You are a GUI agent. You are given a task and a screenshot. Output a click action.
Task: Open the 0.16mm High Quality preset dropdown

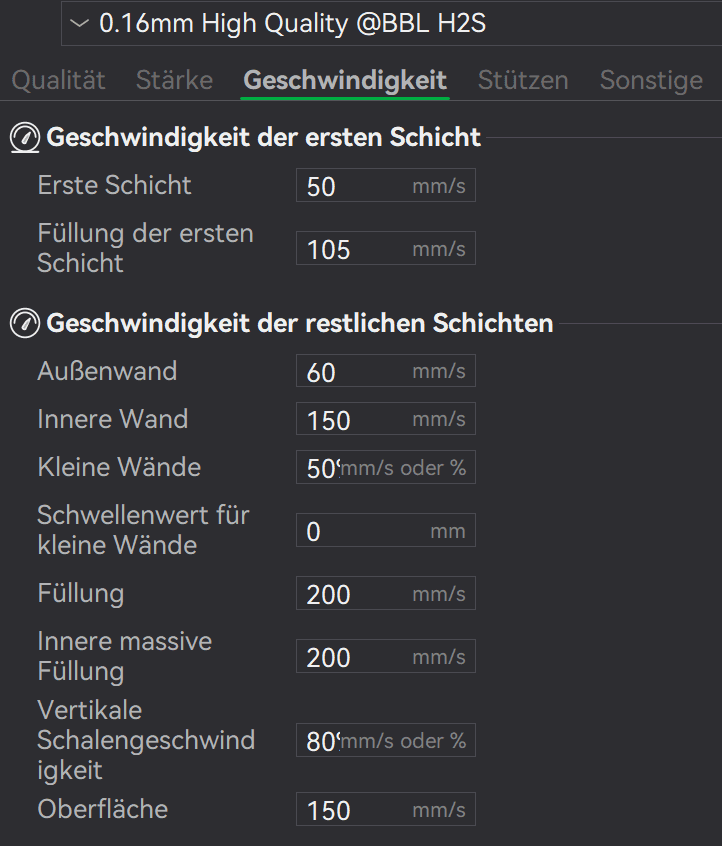pos(390,23)
